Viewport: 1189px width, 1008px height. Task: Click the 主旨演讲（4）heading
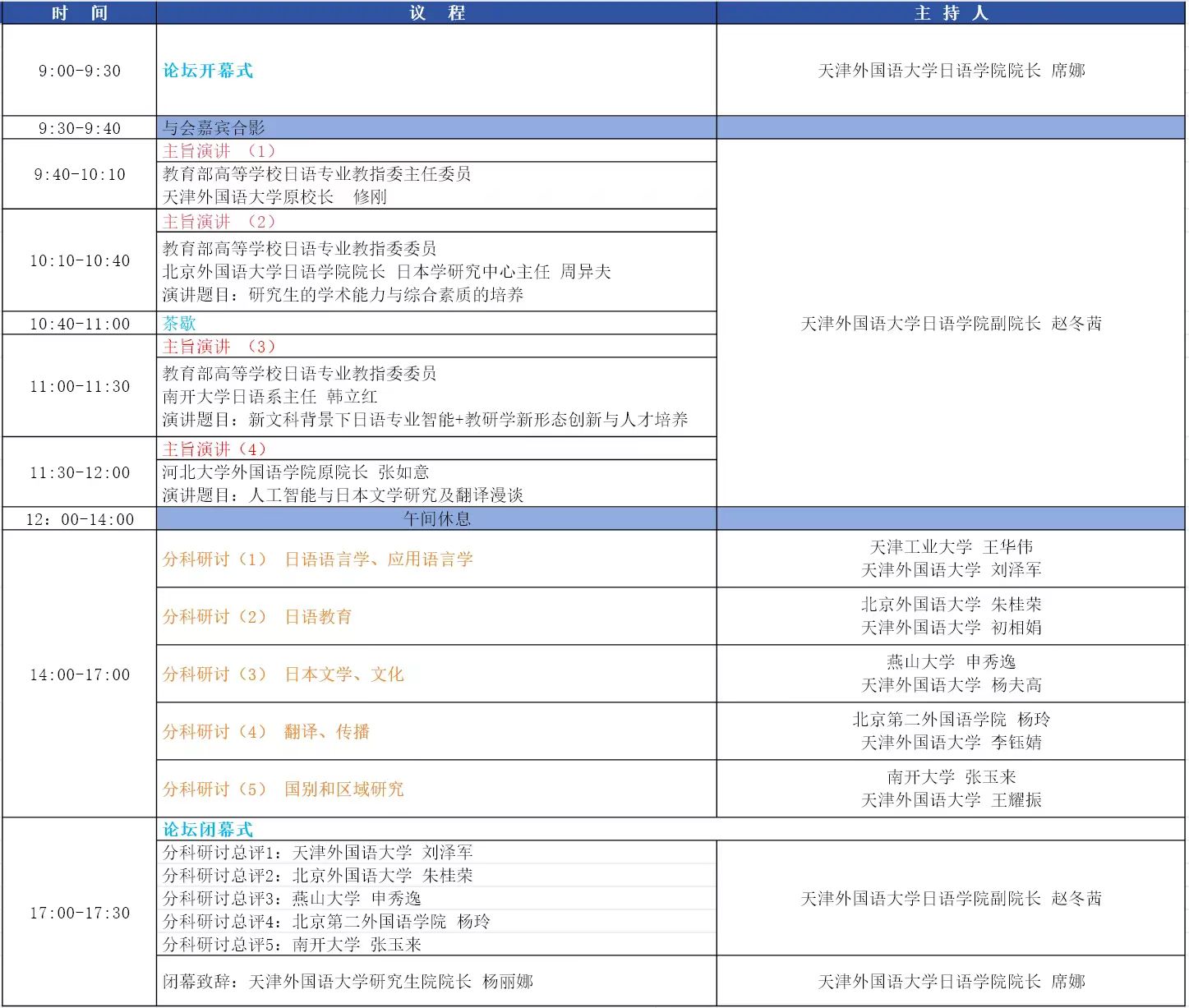coord(214,449)
